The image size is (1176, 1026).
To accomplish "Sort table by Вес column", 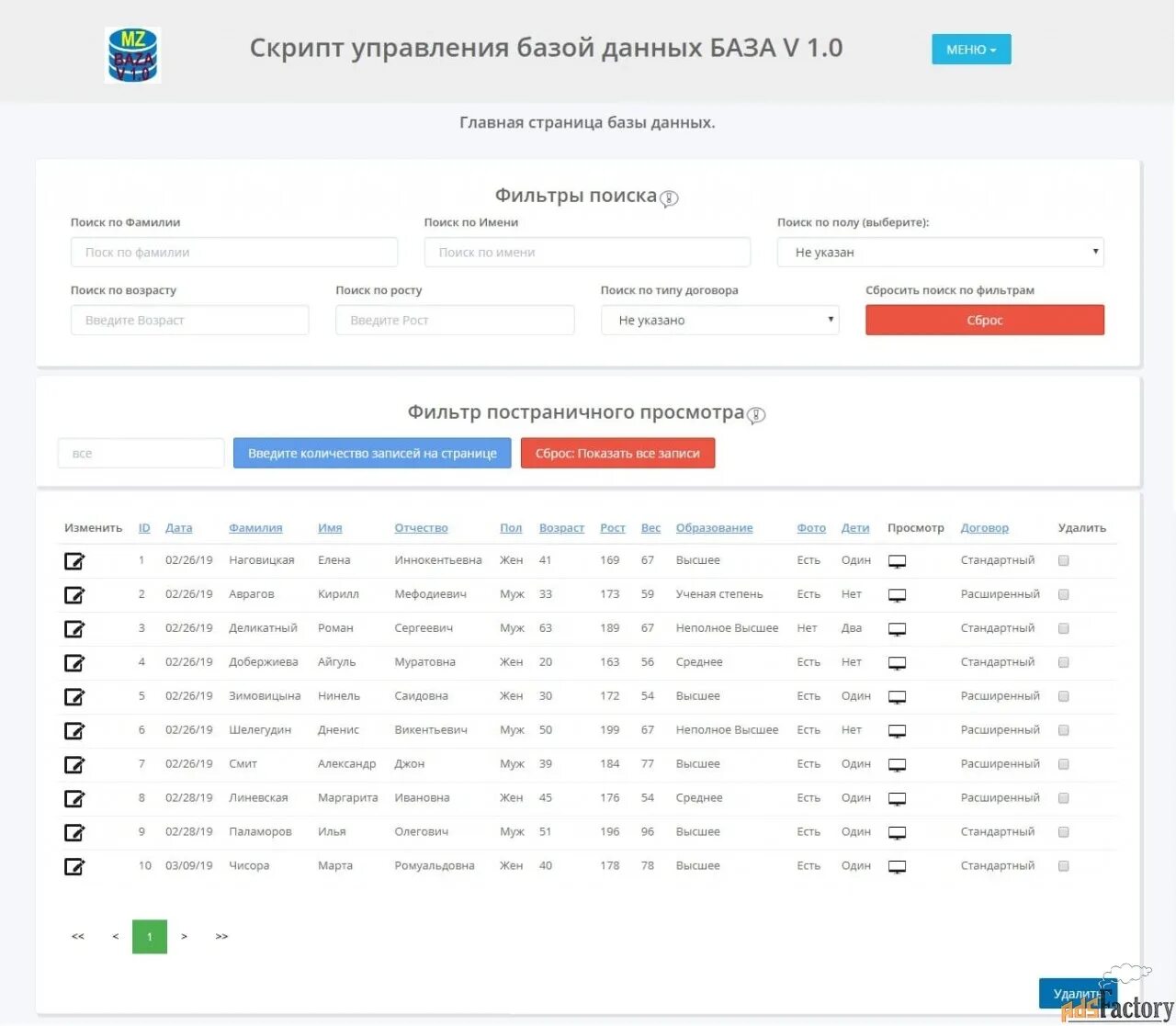I will point(650,528).
